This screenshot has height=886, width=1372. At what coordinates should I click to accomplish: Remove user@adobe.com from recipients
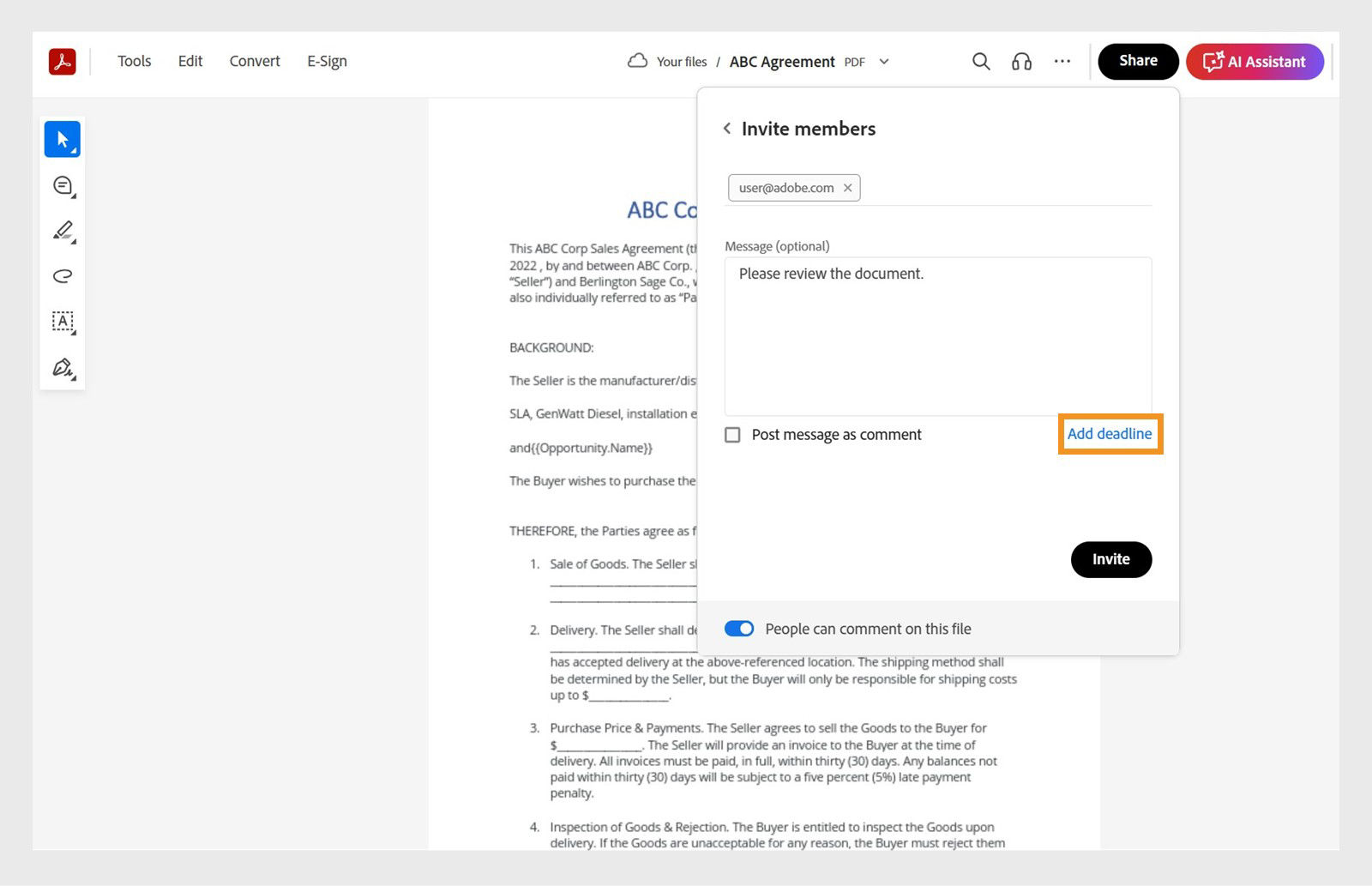(848, 188)
